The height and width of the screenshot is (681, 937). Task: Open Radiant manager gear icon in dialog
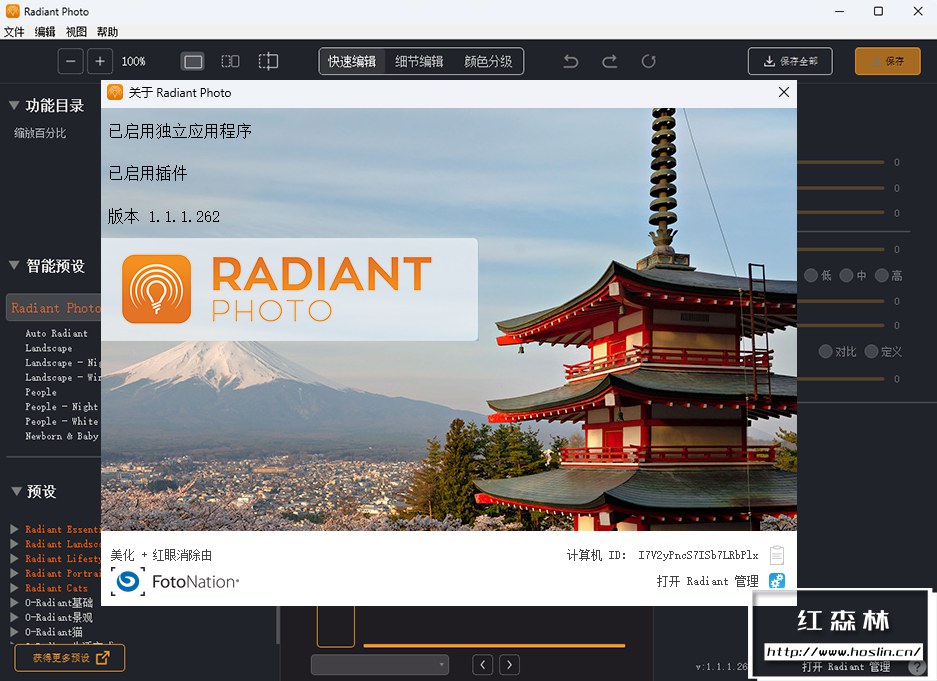(x=777, y=581)
